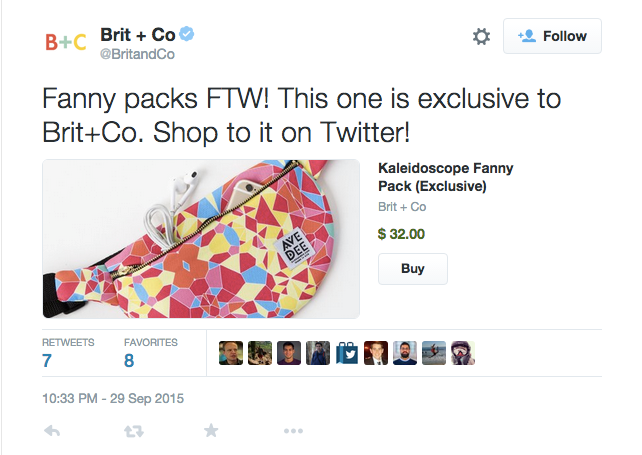The image size is (642, 455).
Task: Open the settings gear dropdown
Action: 481,37
